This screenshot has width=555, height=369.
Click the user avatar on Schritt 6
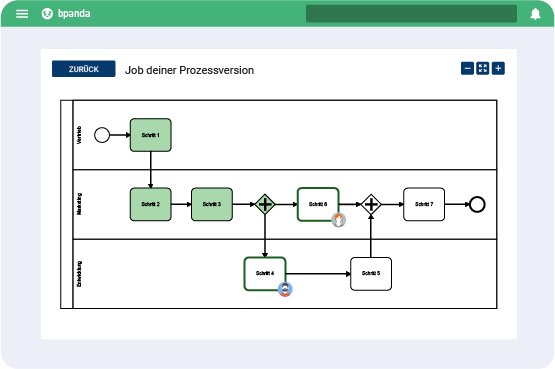tap(338, 220)
